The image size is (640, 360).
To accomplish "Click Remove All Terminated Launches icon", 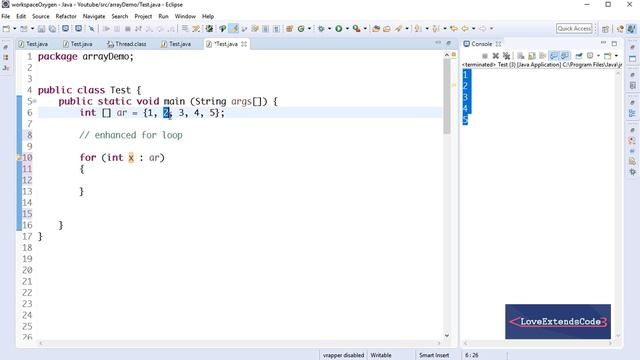I will pos(507,56).
